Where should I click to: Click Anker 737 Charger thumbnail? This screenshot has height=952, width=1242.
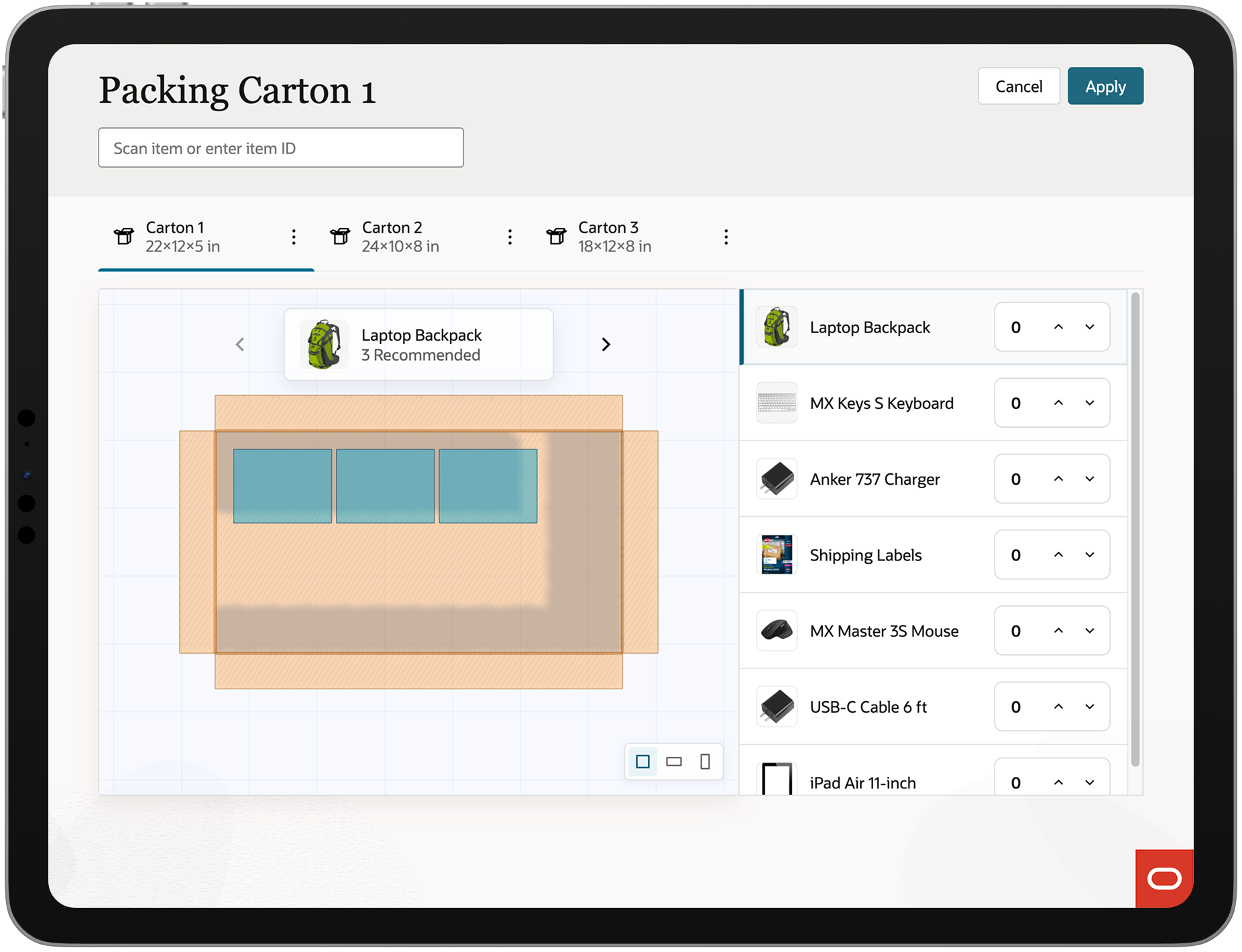pos(777,479)
